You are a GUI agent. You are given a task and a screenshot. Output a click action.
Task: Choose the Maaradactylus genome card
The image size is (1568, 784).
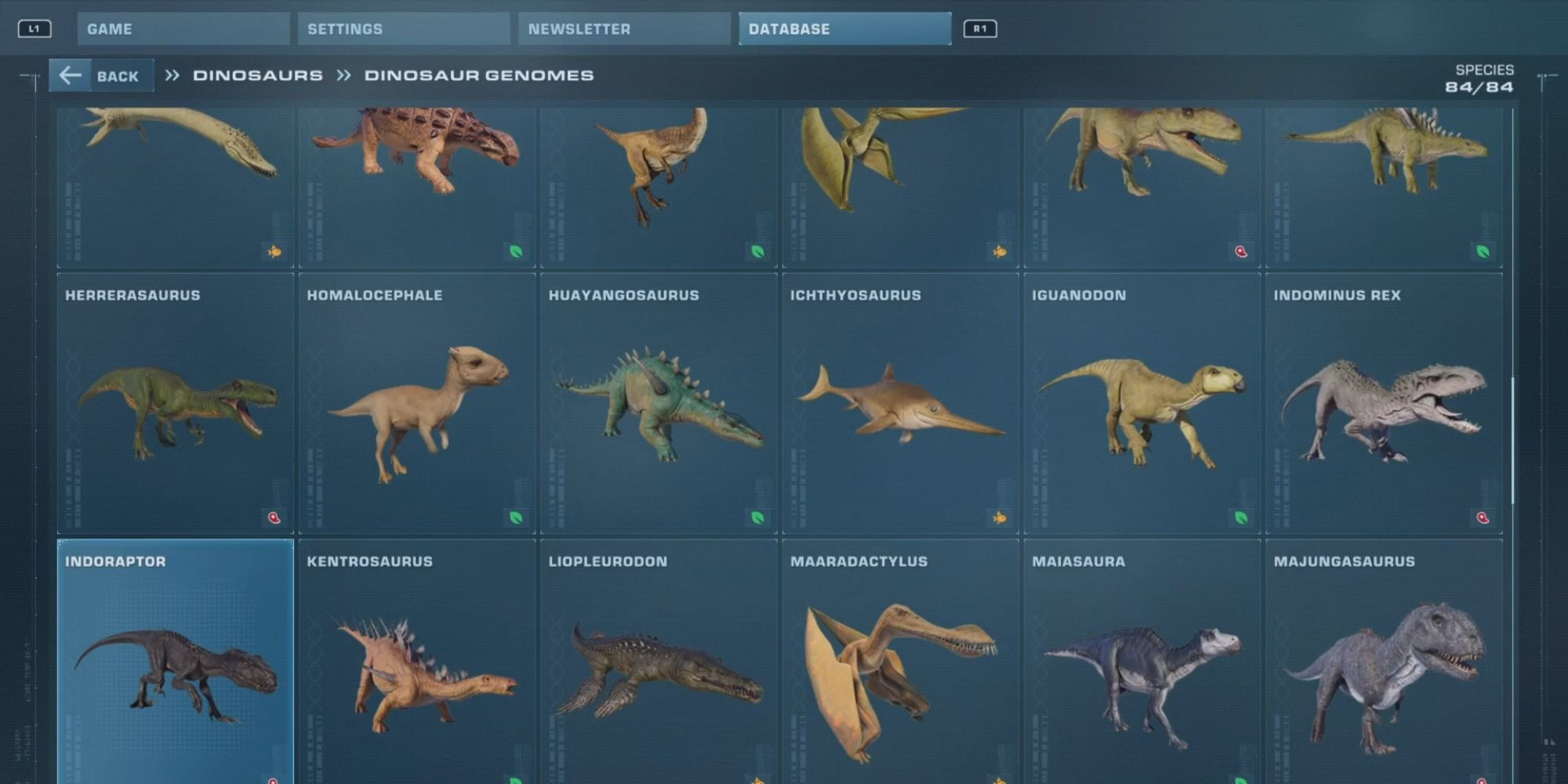[901, 662]
